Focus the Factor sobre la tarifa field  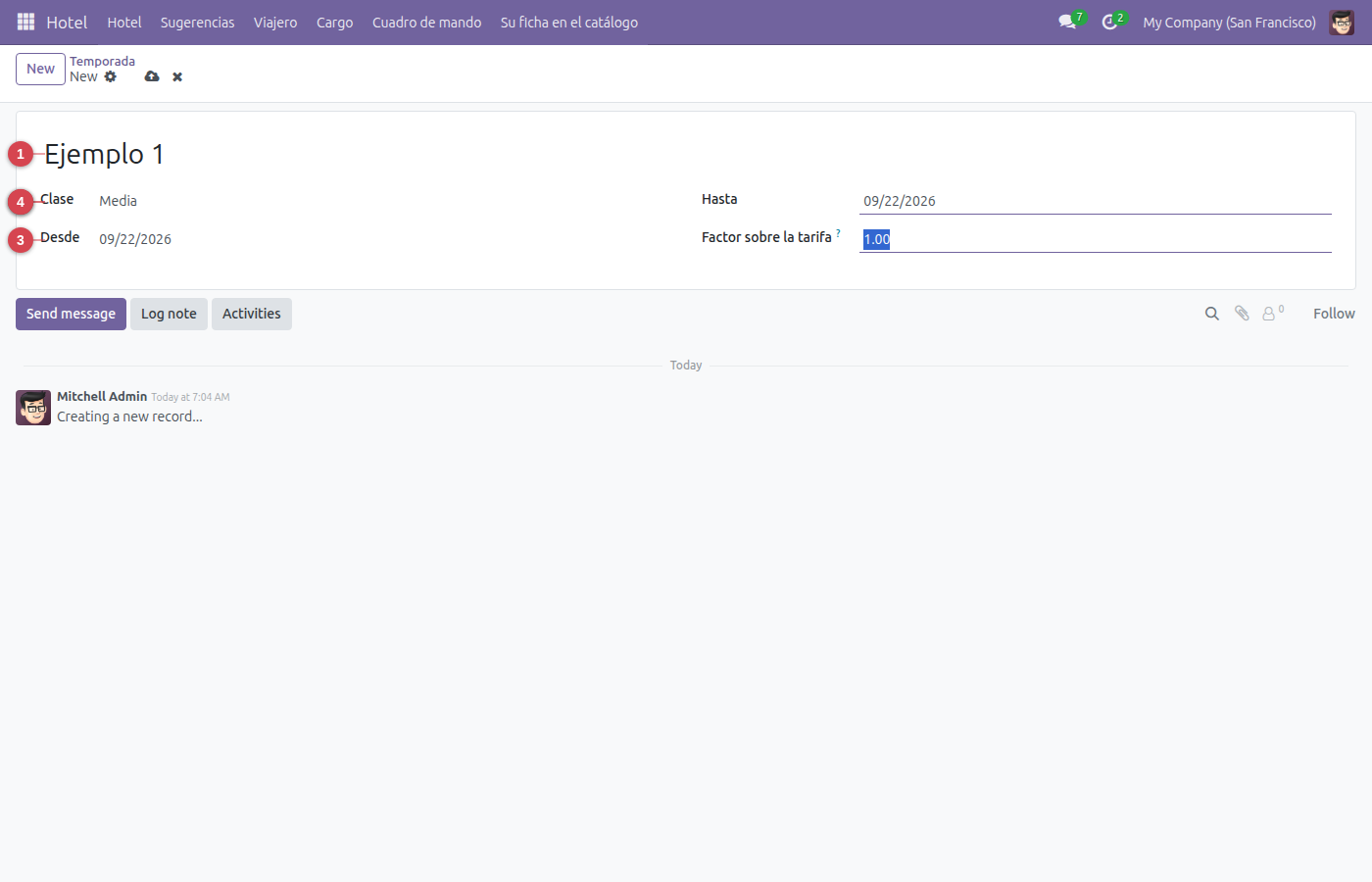tap(1096, 239)
